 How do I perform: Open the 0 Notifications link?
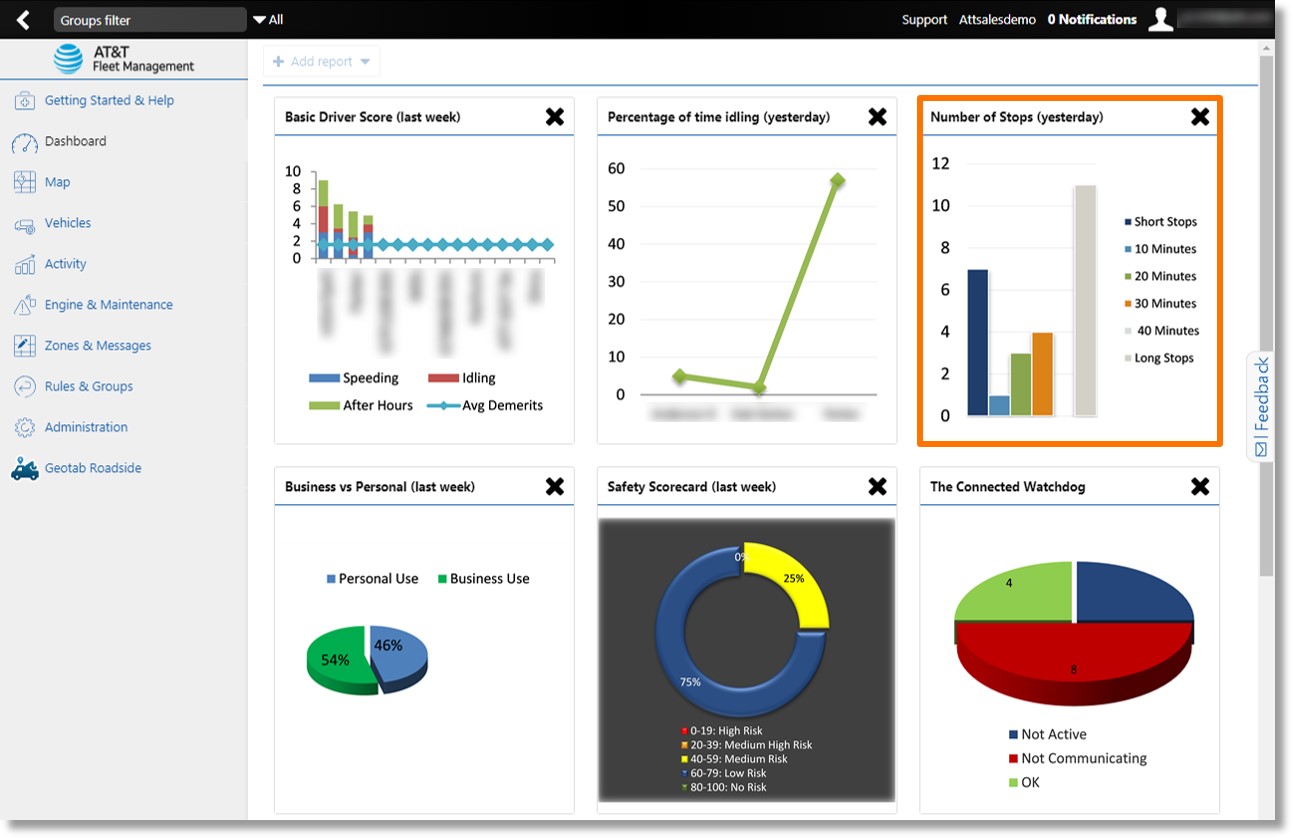tap(1091, 19)
